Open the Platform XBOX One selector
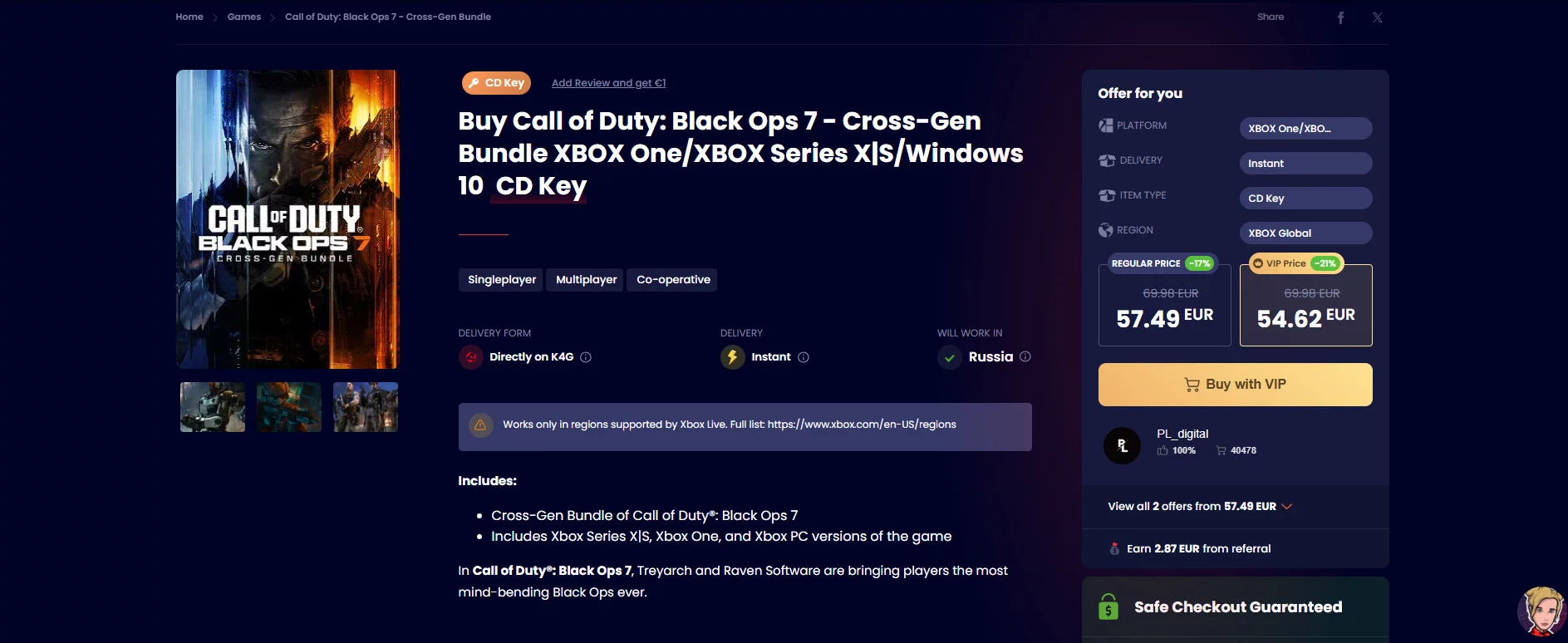1568x643 pixels. 1305,128
